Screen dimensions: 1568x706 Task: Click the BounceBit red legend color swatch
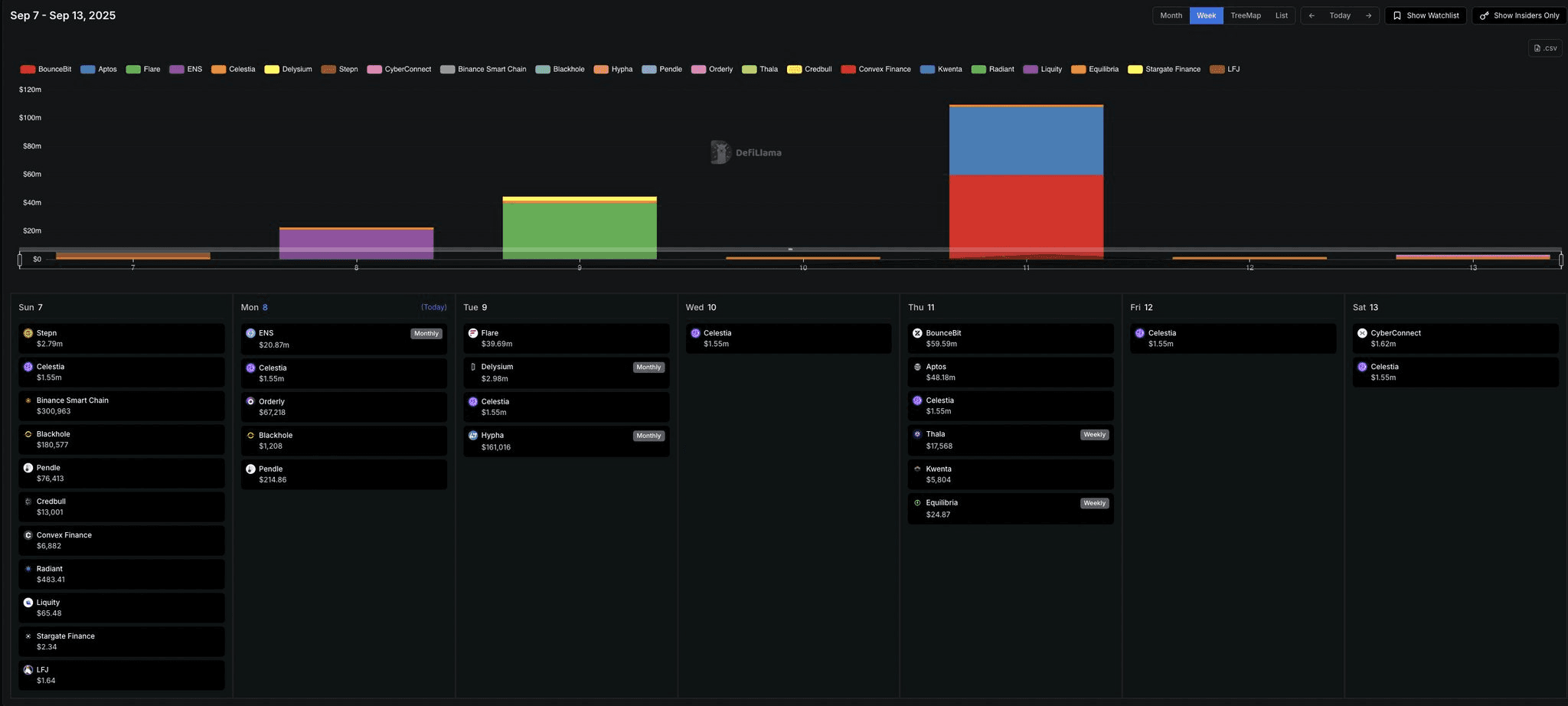coord(28,69)
